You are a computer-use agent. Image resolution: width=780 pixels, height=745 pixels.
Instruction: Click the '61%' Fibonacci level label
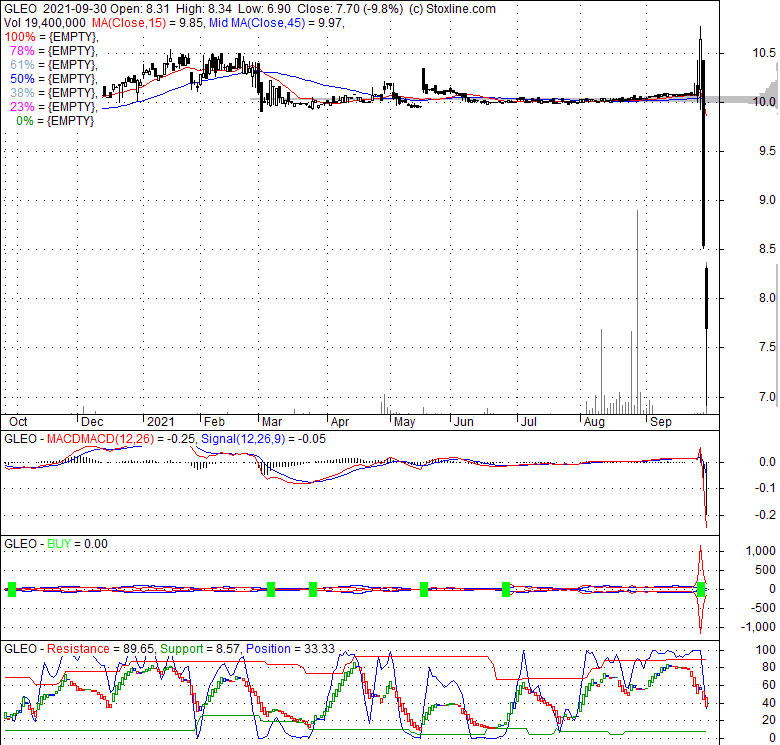point(22,65)
